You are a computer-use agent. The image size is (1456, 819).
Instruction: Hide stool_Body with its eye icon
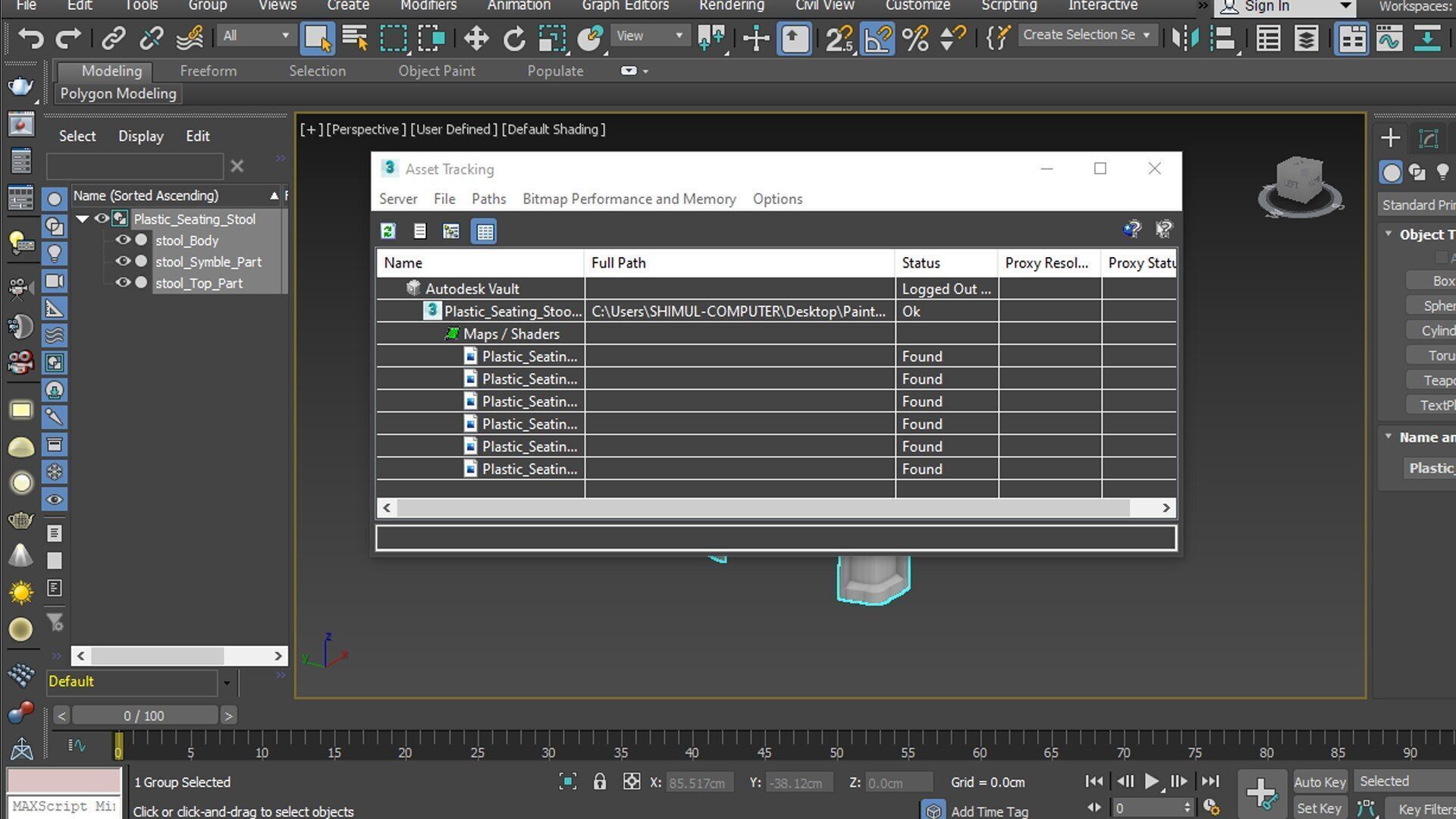122,240
